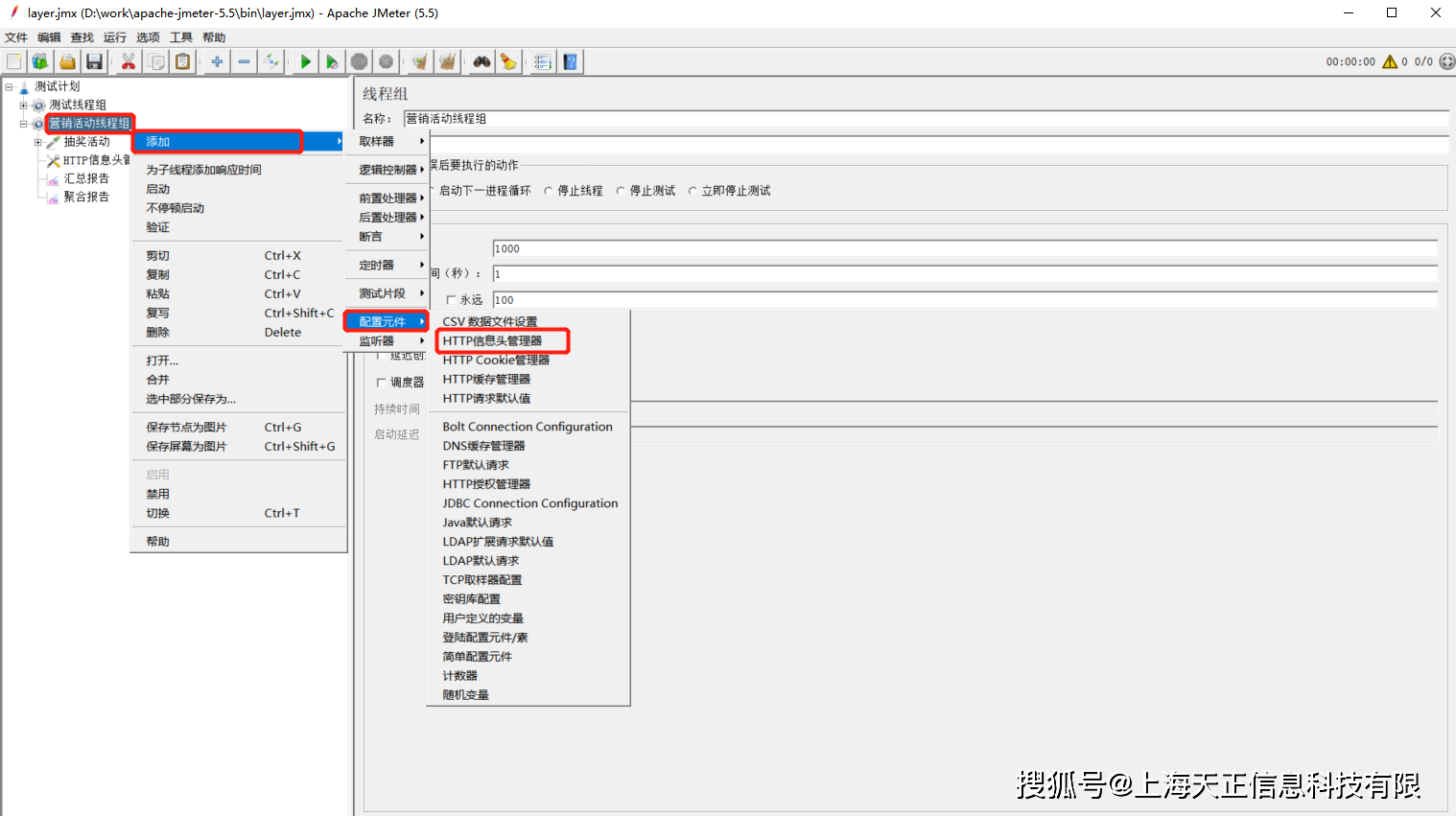Select 立即停止测试 radio button
The height and width of the screenshot is (816, 1456).
(693, 191)
